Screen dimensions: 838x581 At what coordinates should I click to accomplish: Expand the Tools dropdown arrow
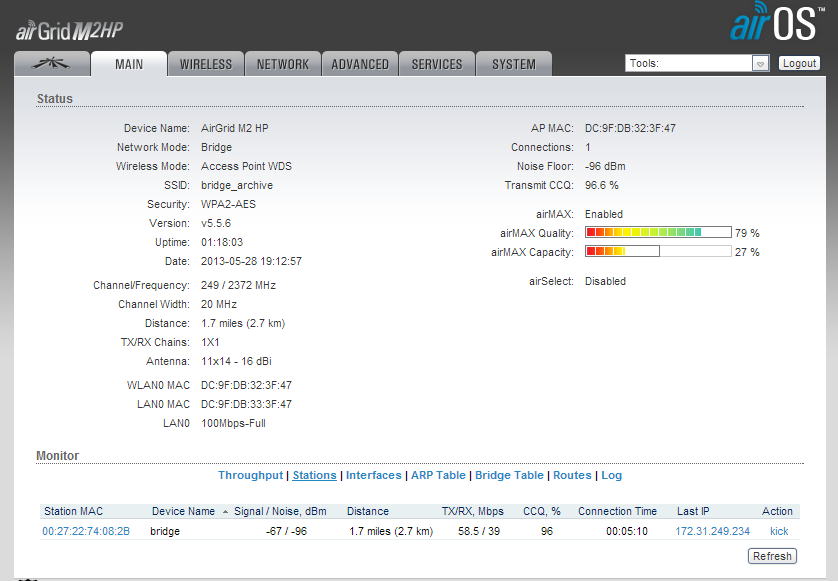[x=760, y=63]
